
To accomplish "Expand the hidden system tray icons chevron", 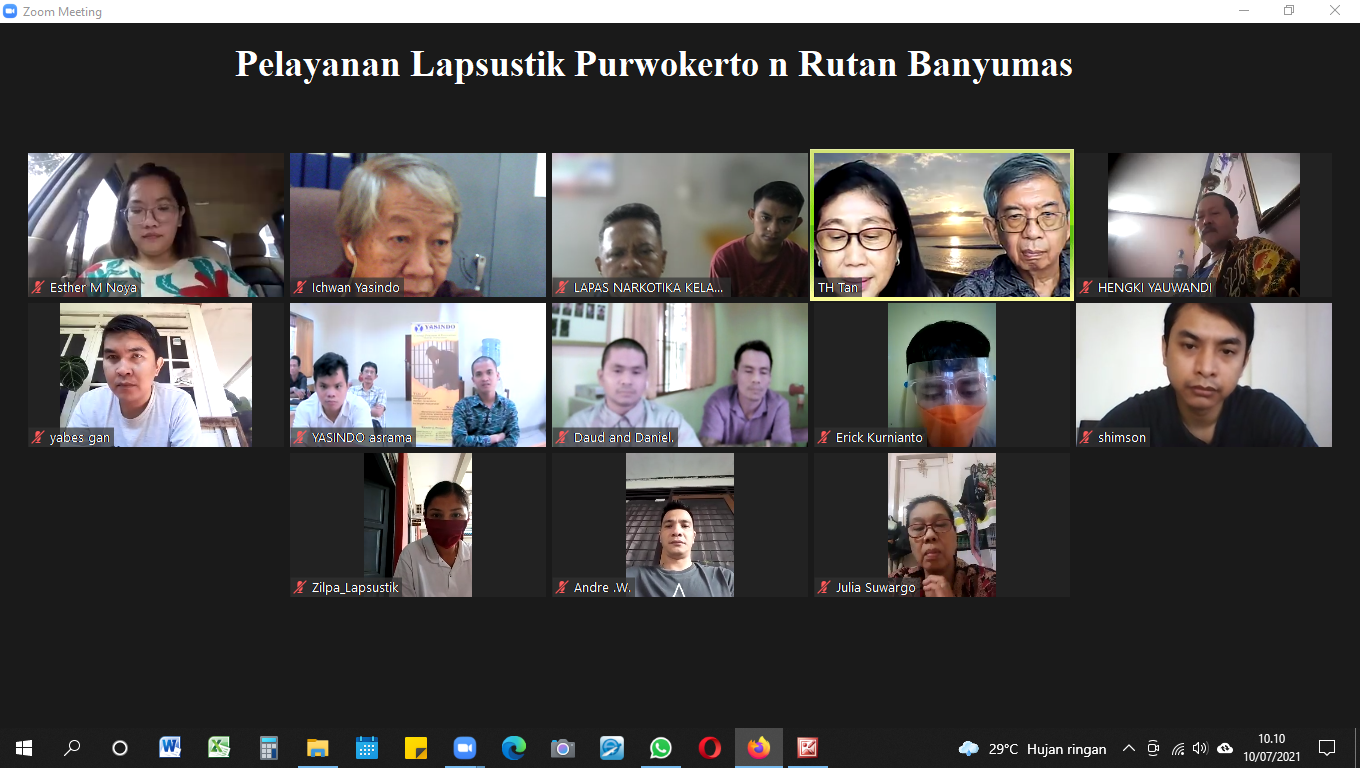I will coord(1129,748).
